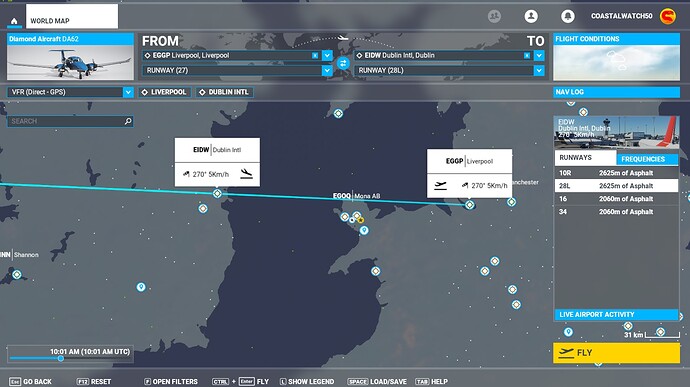Screen dimensions: 690x387
Task: Click the time of day slider handle
Action: [61, 358]
